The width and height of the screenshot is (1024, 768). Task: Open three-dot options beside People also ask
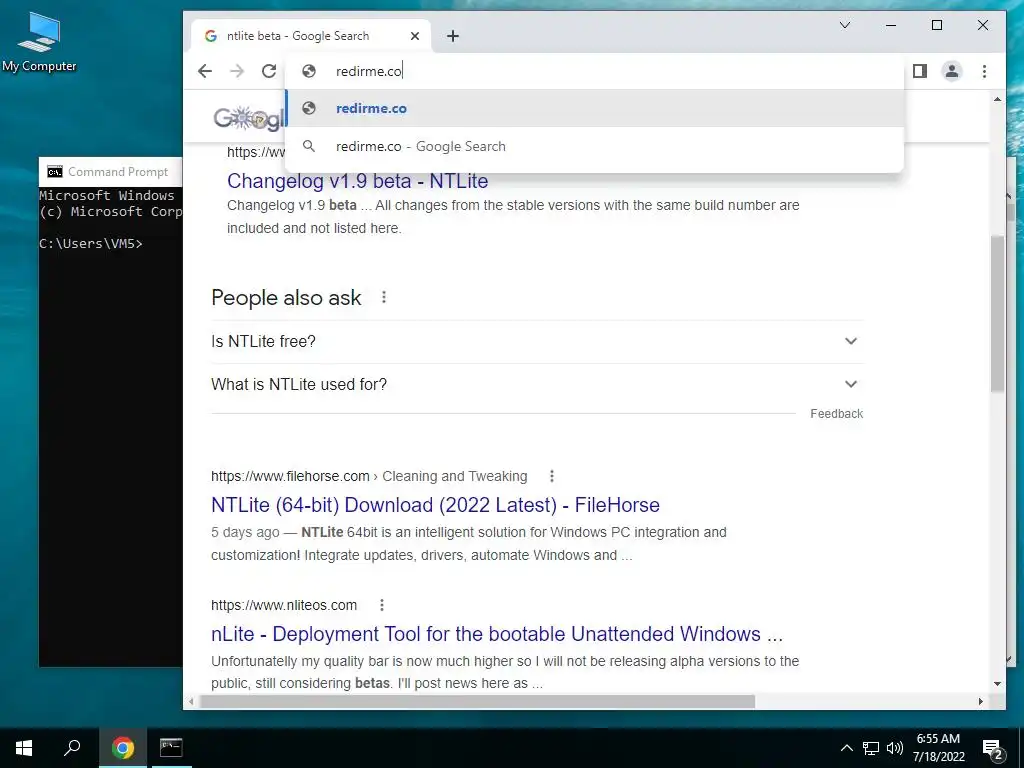point(384,297)
